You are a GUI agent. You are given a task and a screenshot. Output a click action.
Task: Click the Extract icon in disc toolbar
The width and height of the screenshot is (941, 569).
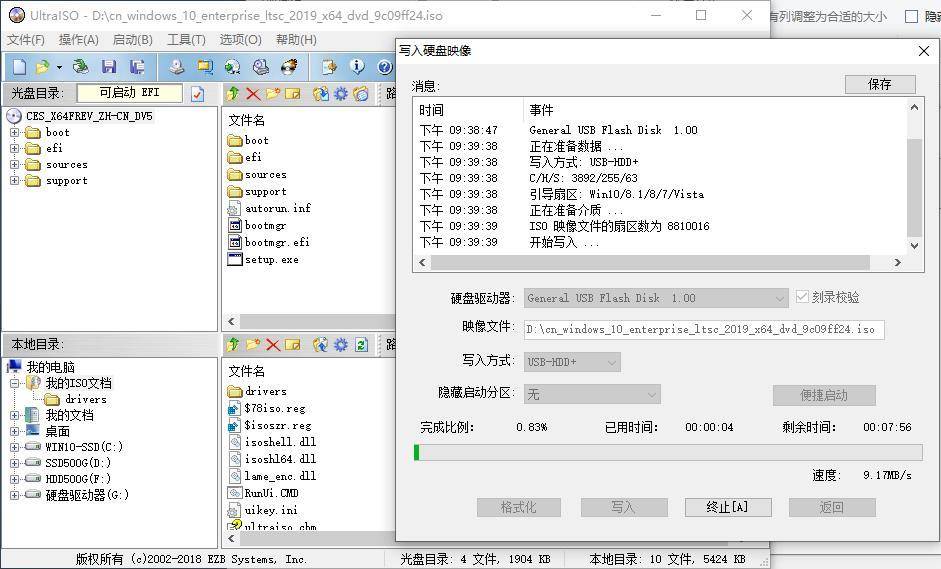click(x=321, y=93)
